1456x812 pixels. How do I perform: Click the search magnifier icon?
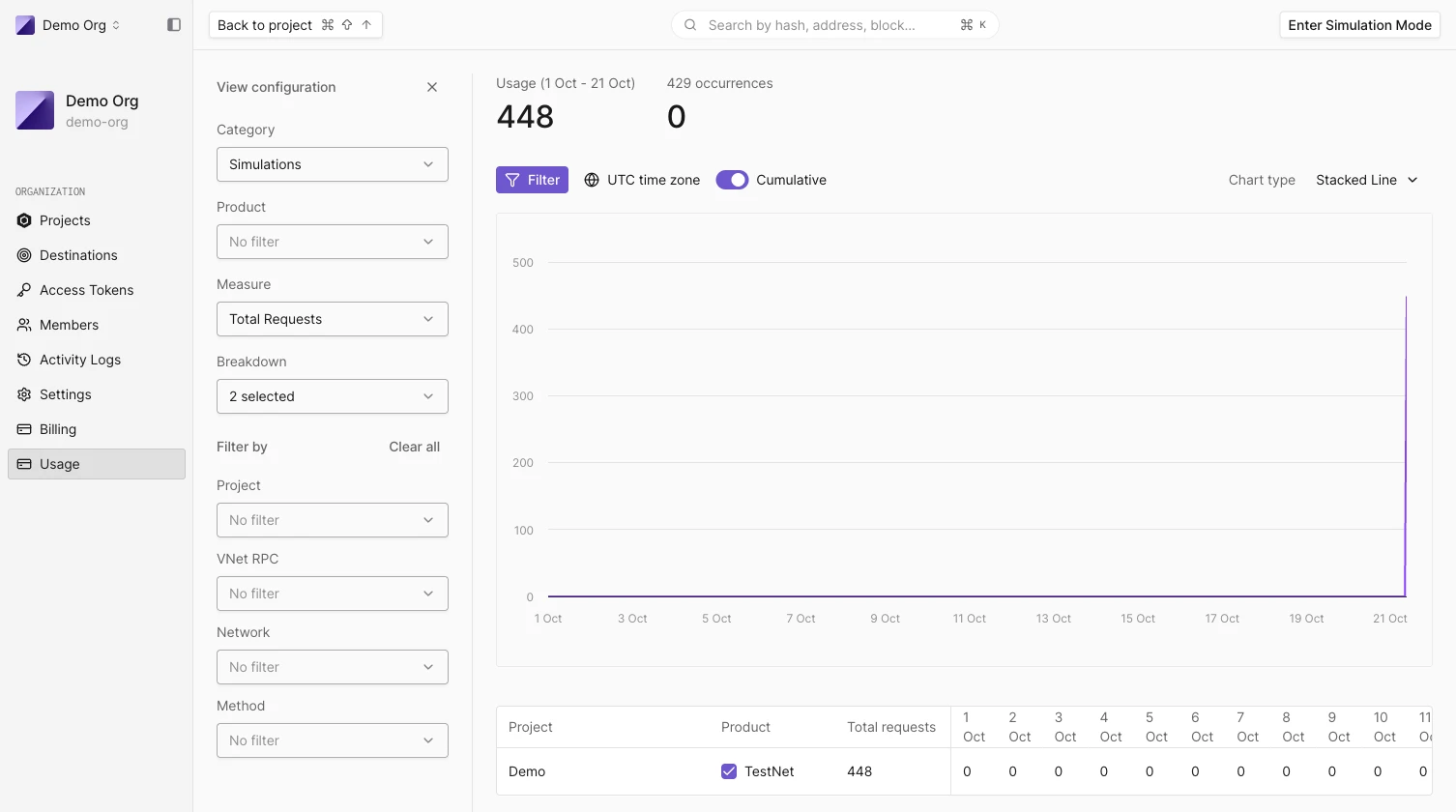coord(690,25)
